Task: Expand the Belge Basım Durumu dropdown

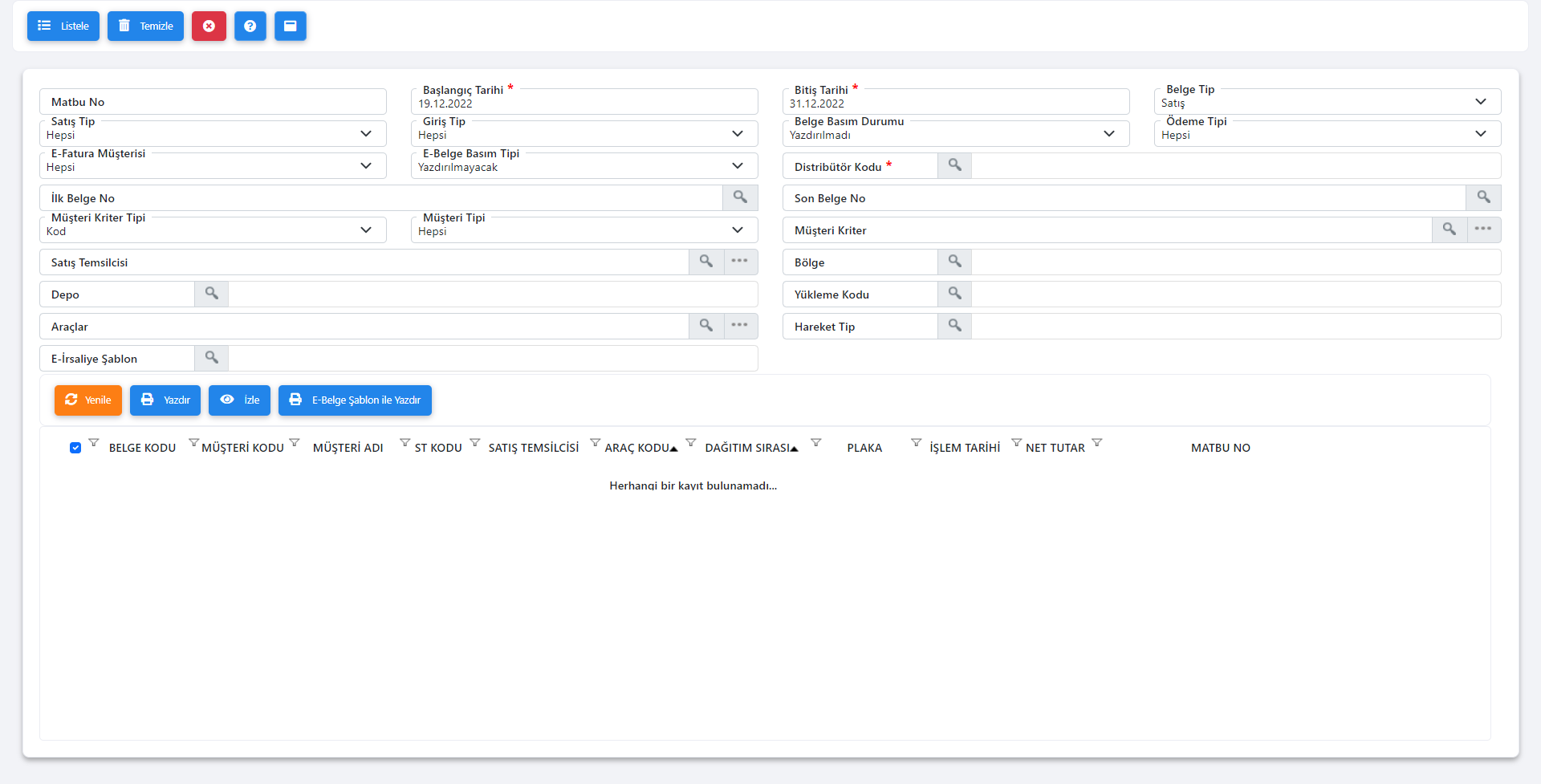Action: pos(1108,134)
